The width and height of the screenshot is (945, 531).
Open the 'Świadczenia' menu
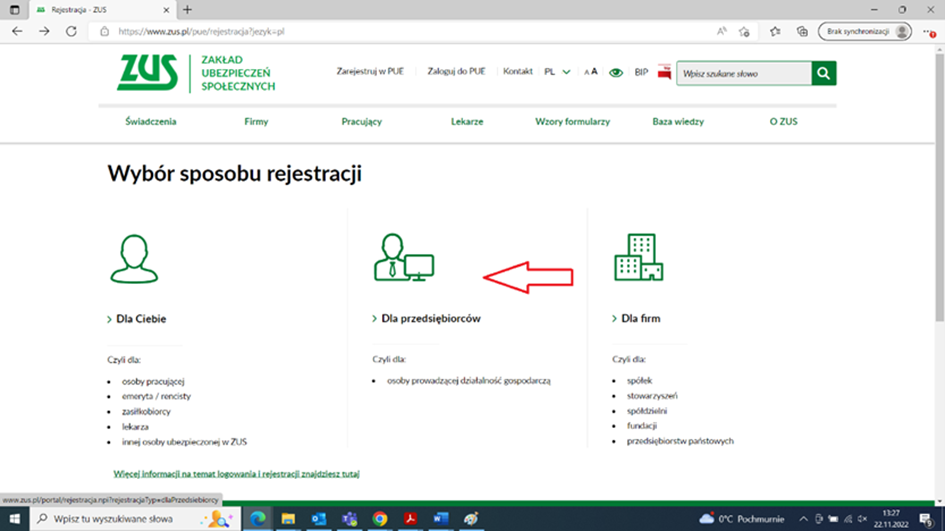(151, 122)
